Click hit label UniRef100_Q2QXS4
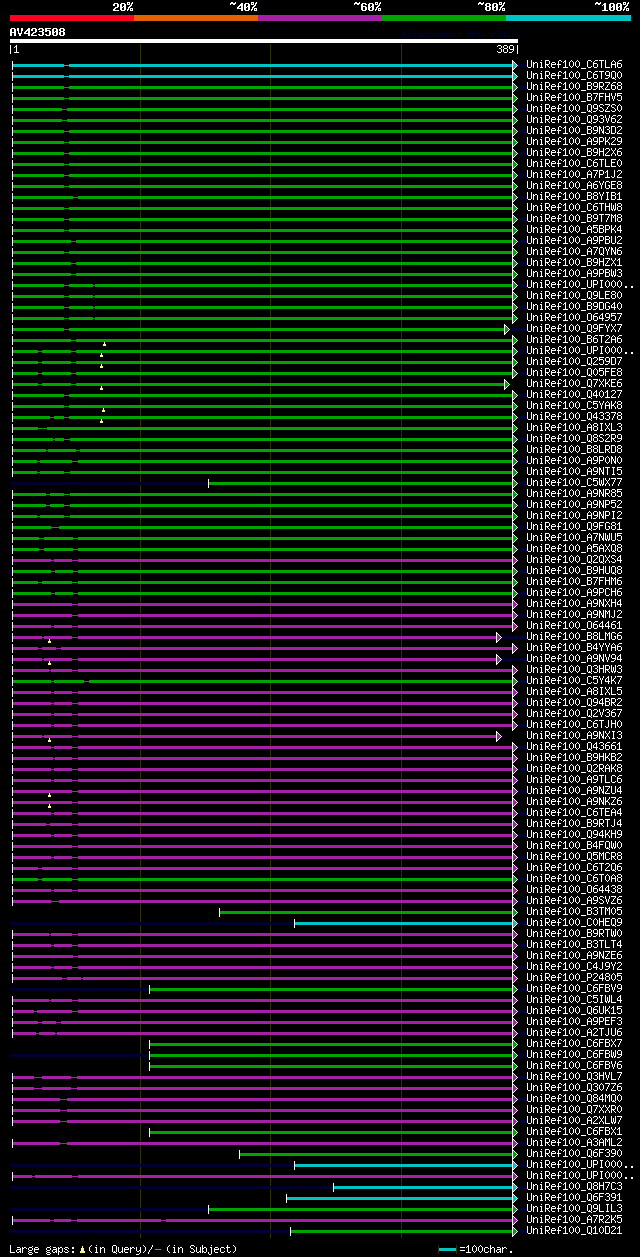The height and width of the screenshot is (1257, 640). click(574, 559)
